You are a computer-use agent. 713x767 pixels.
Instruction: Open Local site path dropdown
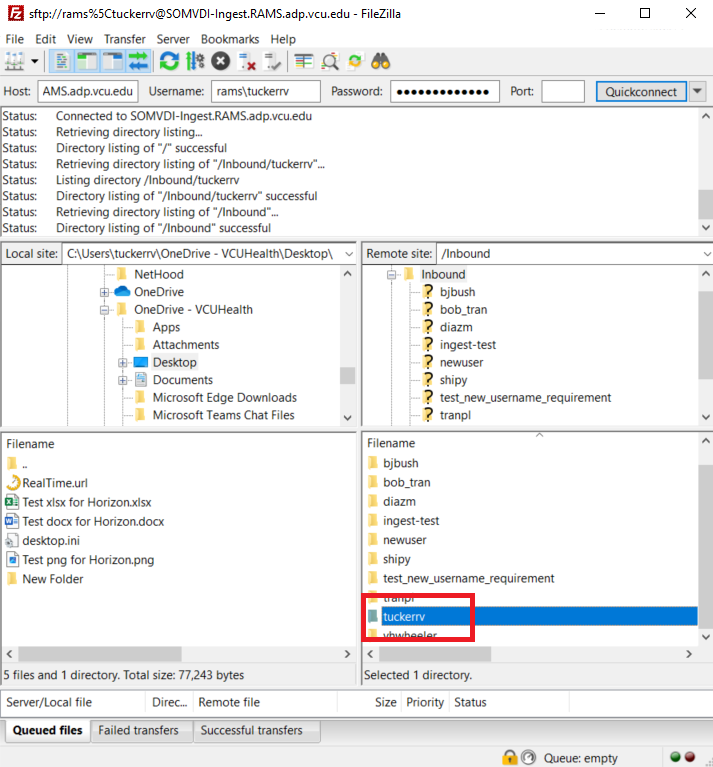coord(349,254)
